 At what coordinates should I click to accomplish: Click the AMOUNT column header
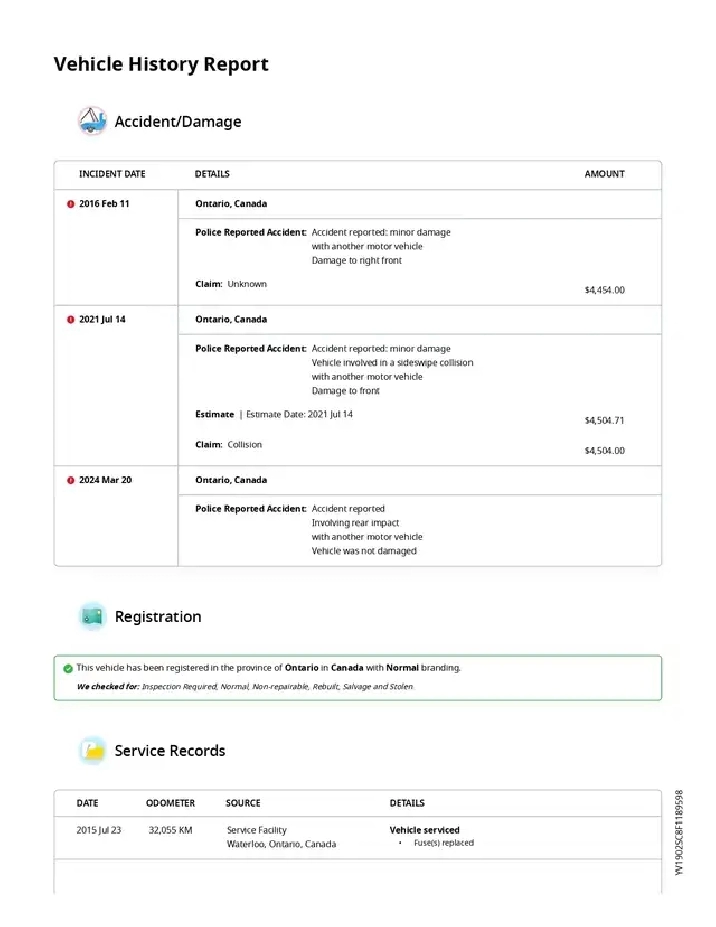(x=604, y=174)
